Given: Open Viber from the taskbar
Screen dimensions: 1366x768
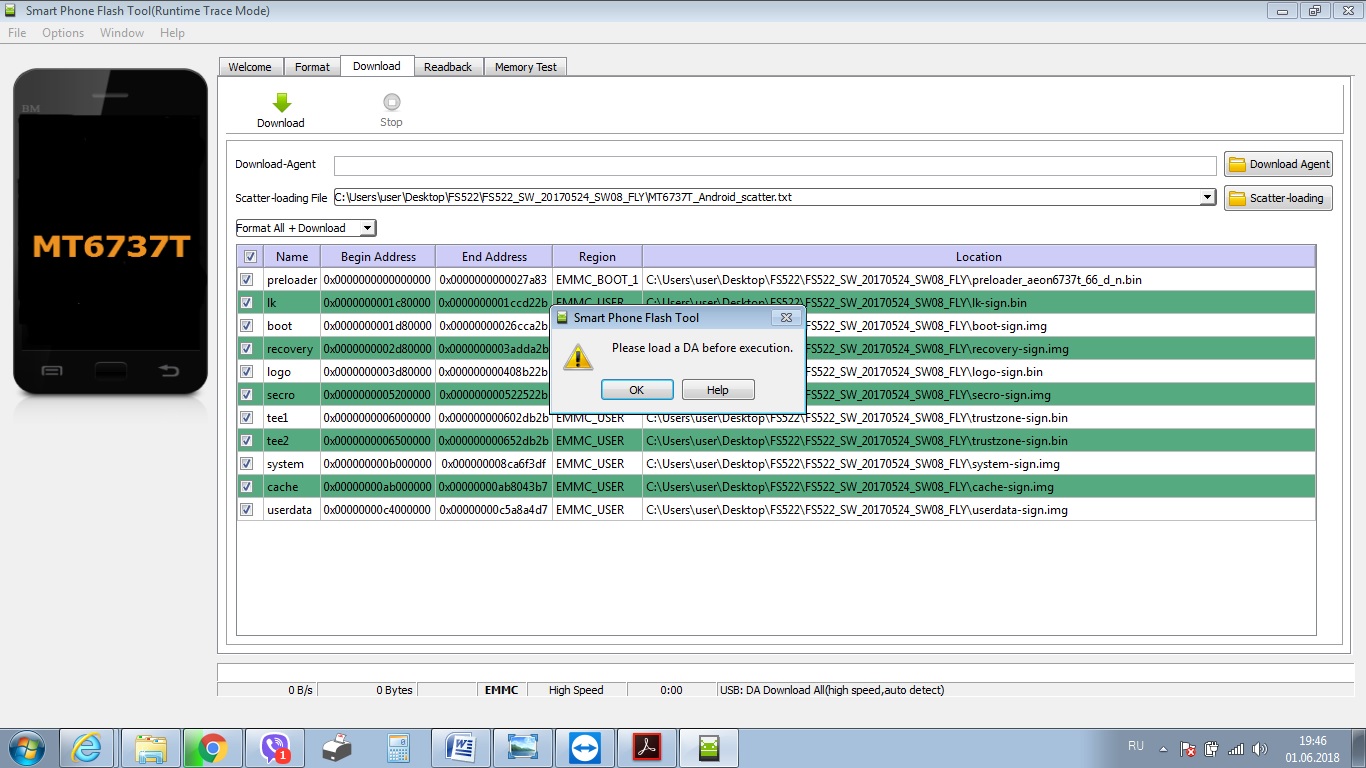Looking at the screenshot, I should pyautogui.click(x=274, y=747).
